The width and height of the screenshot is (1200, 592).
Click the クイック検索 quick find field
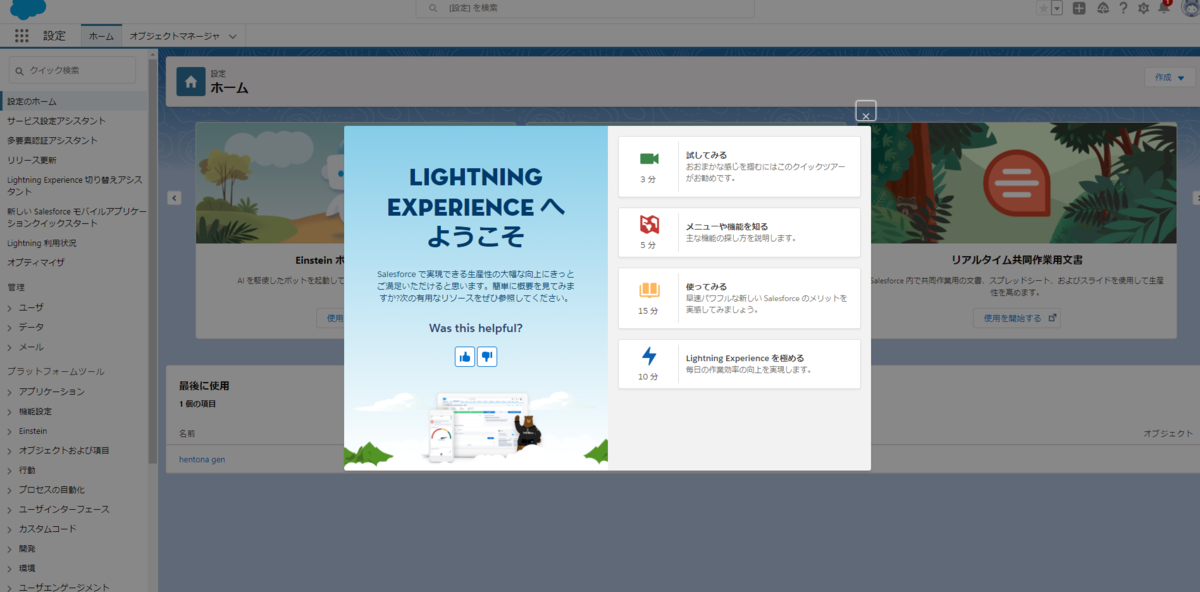[72, 70]
